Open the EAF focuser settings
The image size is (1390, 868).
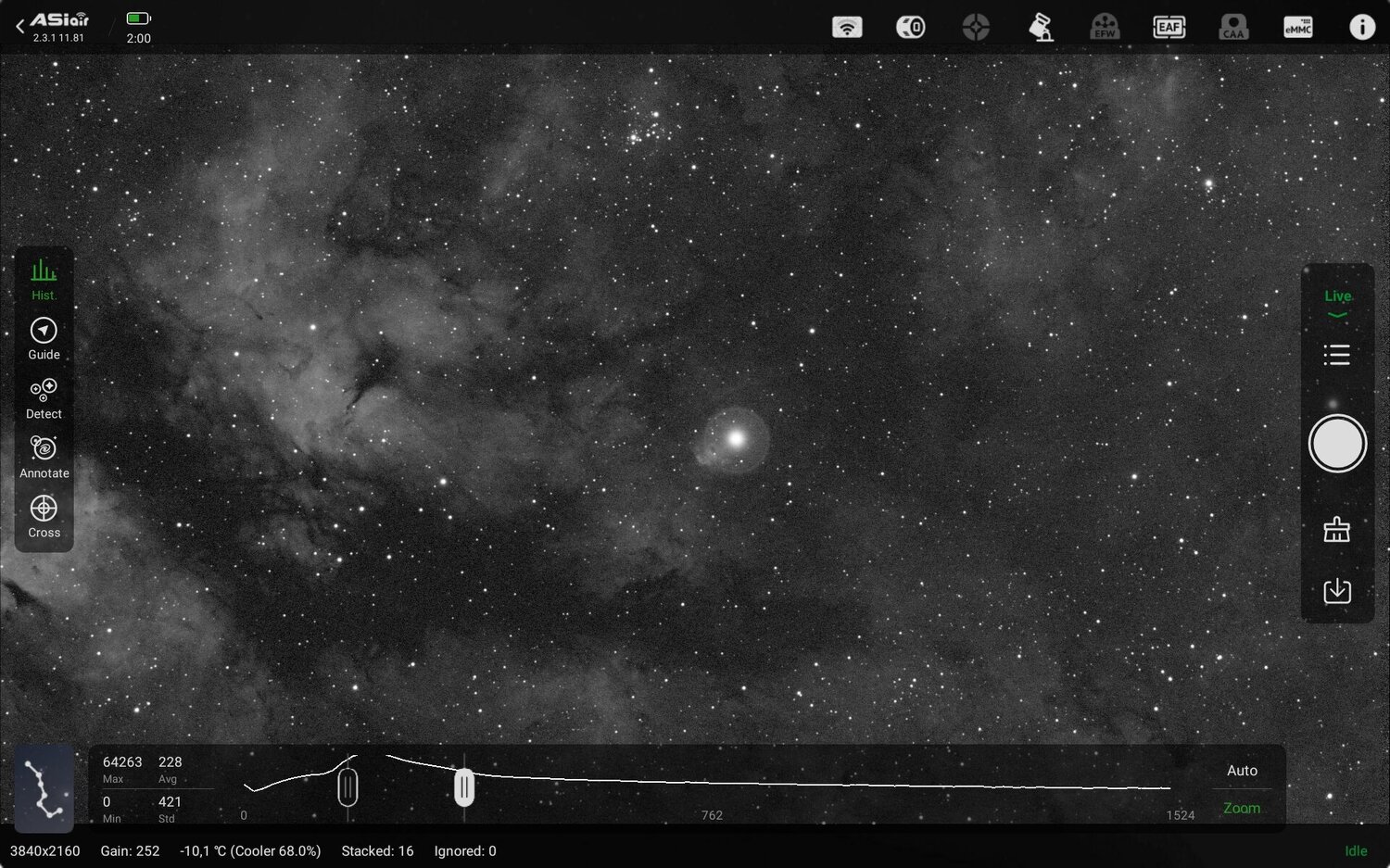point(1169,27)
